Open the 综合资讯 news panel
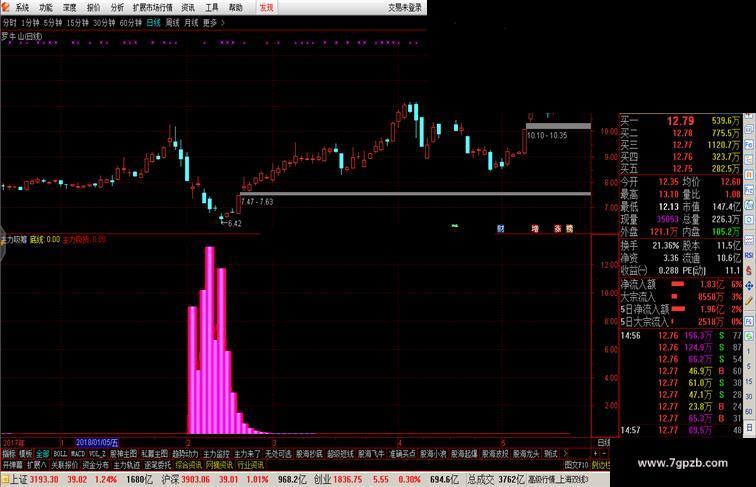The width and height of the screenshot is (756, 487). pos(189,465)
